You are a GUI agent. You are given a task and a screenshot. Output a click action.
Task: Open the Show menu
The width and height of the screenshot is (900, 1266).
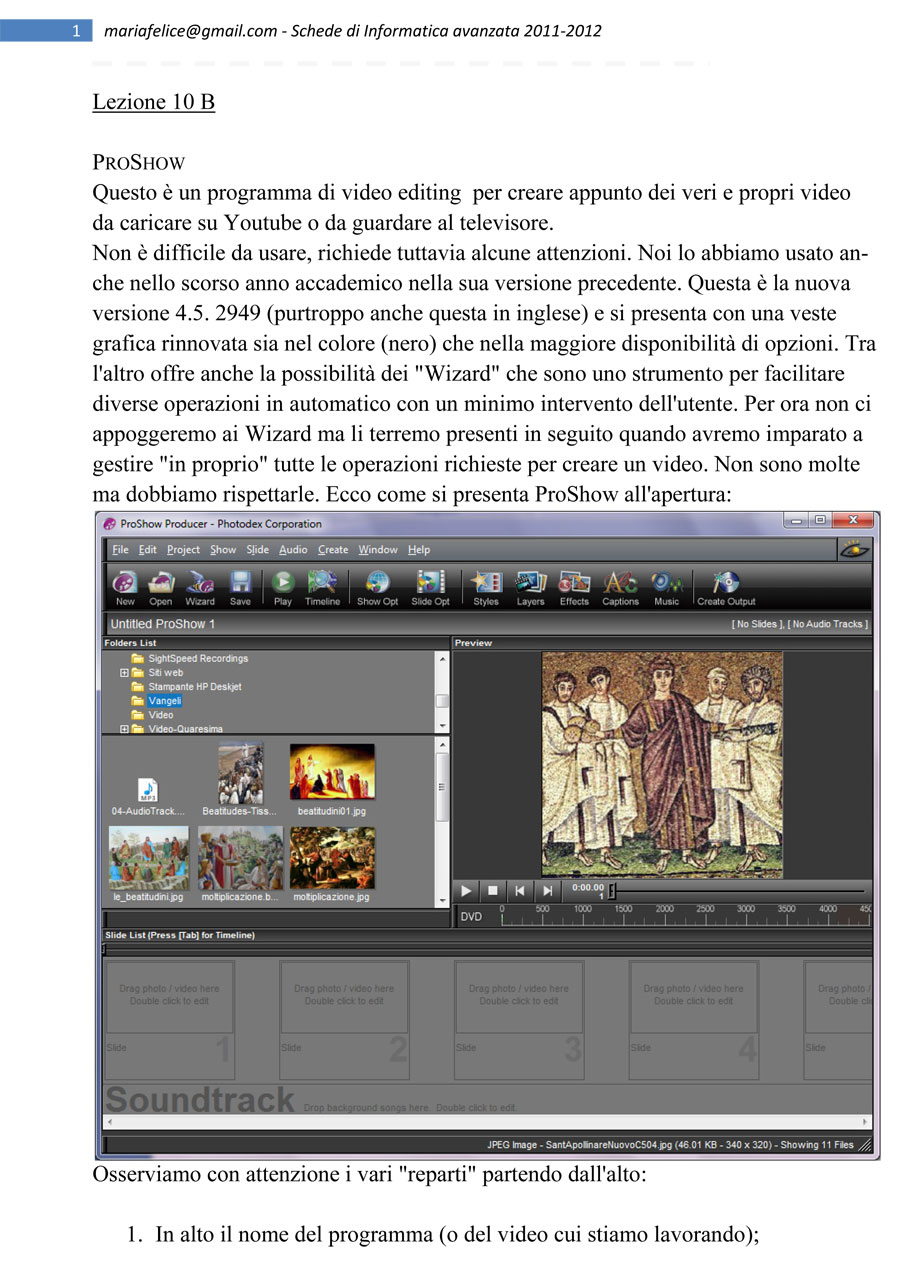223,550
